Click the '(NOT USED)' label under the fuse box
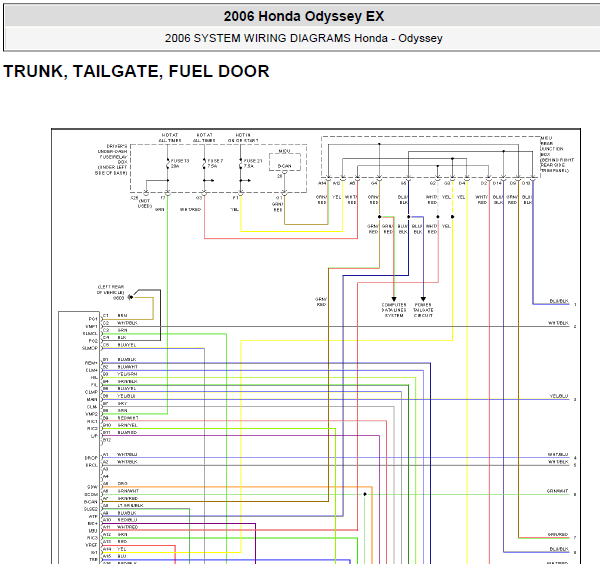The height and width of the screenshot is (564, 600). (x=145, y=203)
